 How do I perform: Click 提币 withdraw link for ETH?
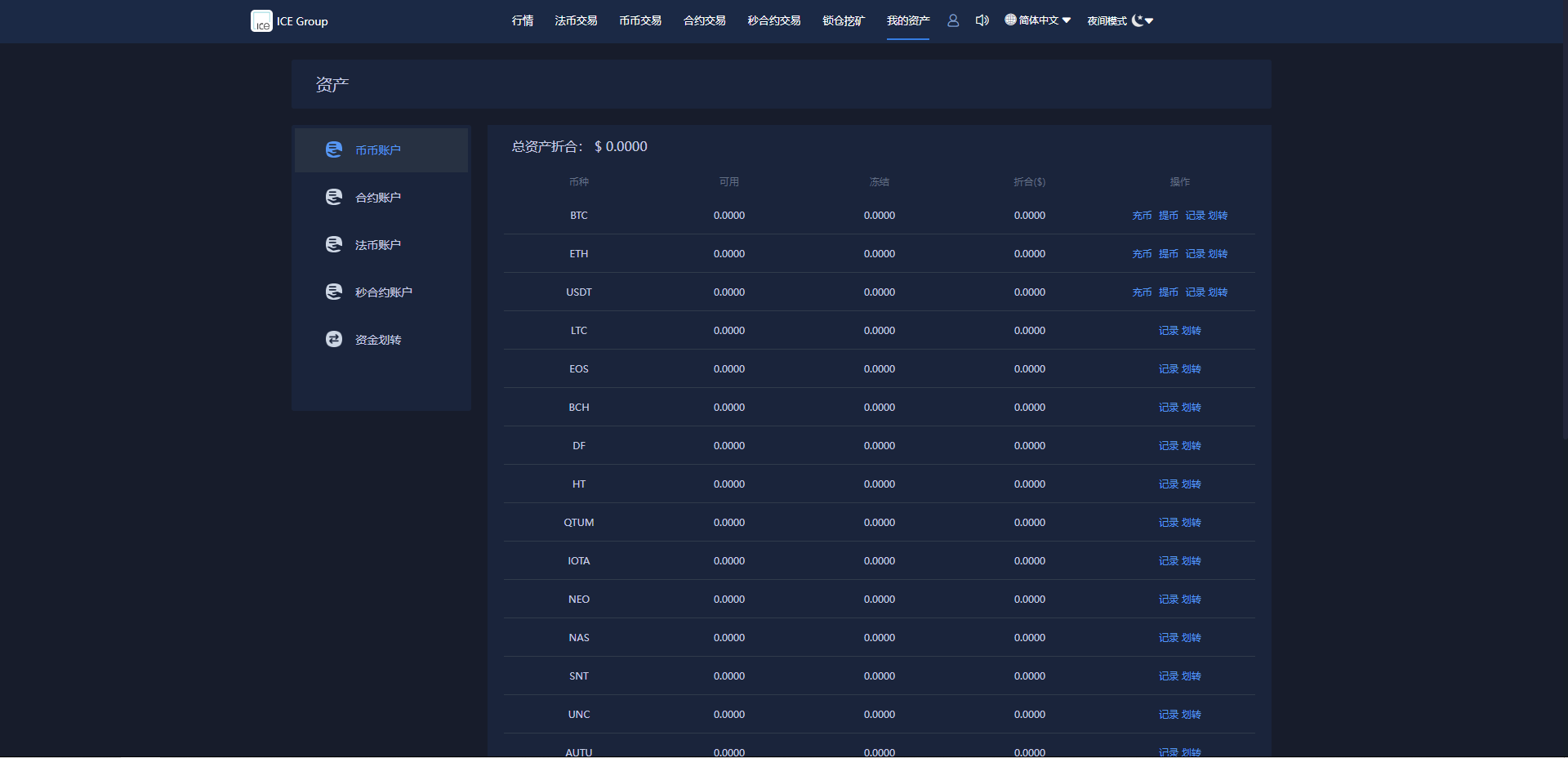tap(1168, 254)
